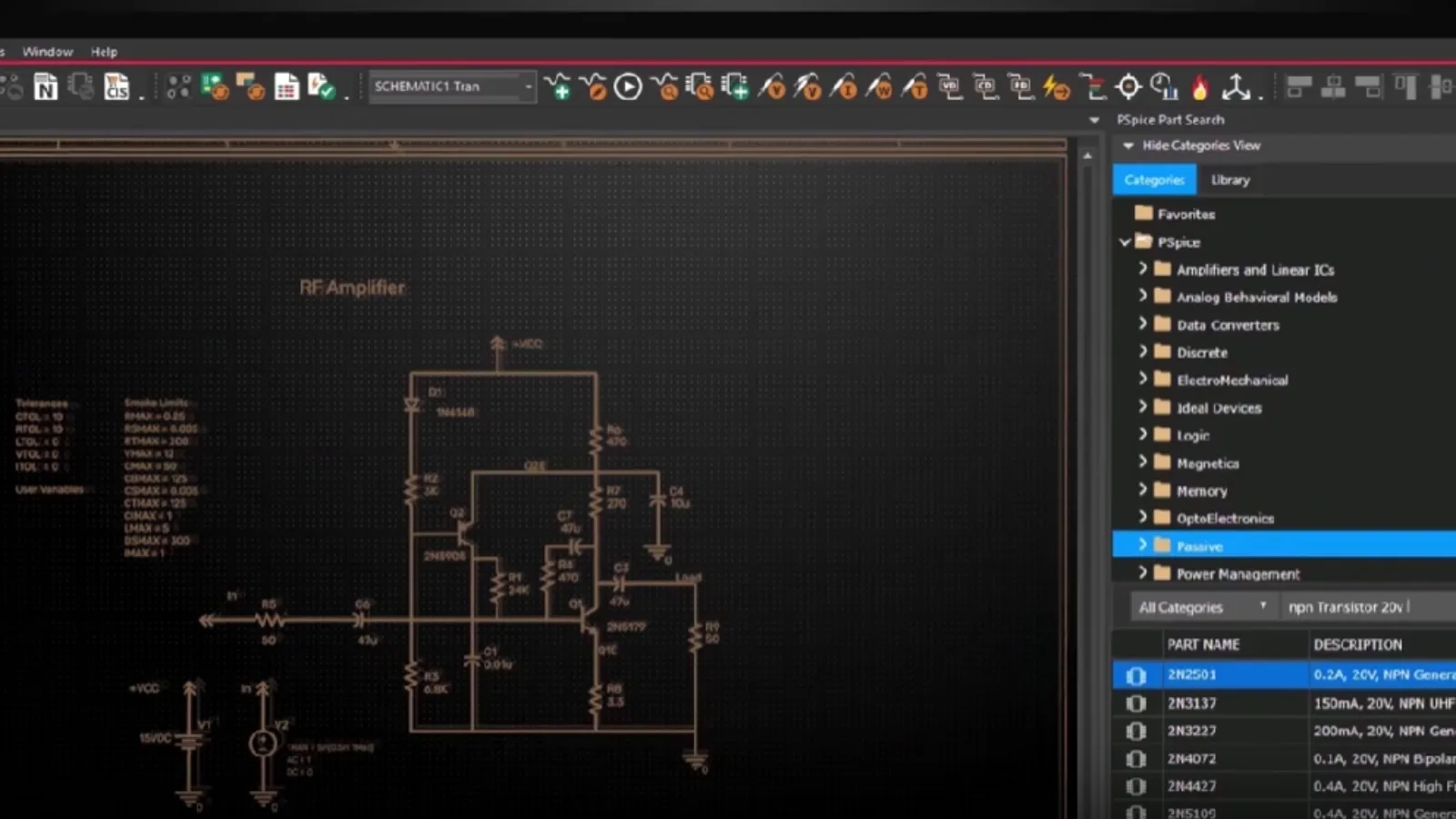Select the current probe marker tool
Image resolution: width=1456 pixels, height=819 pixels.
[844, 87]
